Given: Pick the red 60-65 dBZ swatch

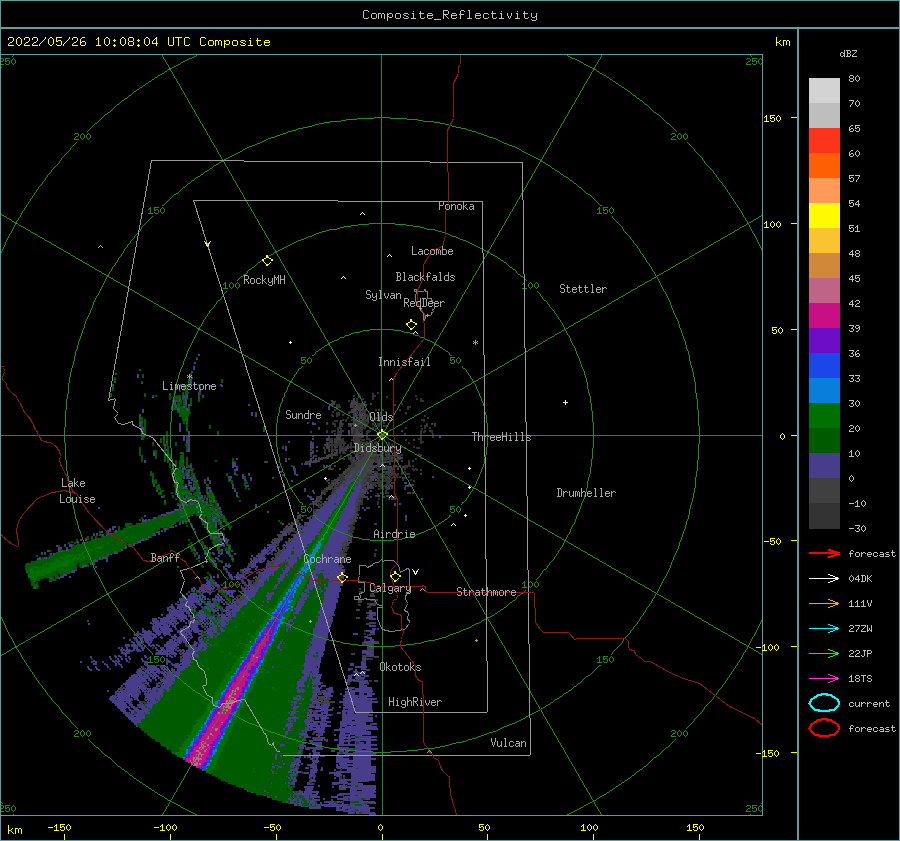Looking at the screenshot, I should point(824,141).
